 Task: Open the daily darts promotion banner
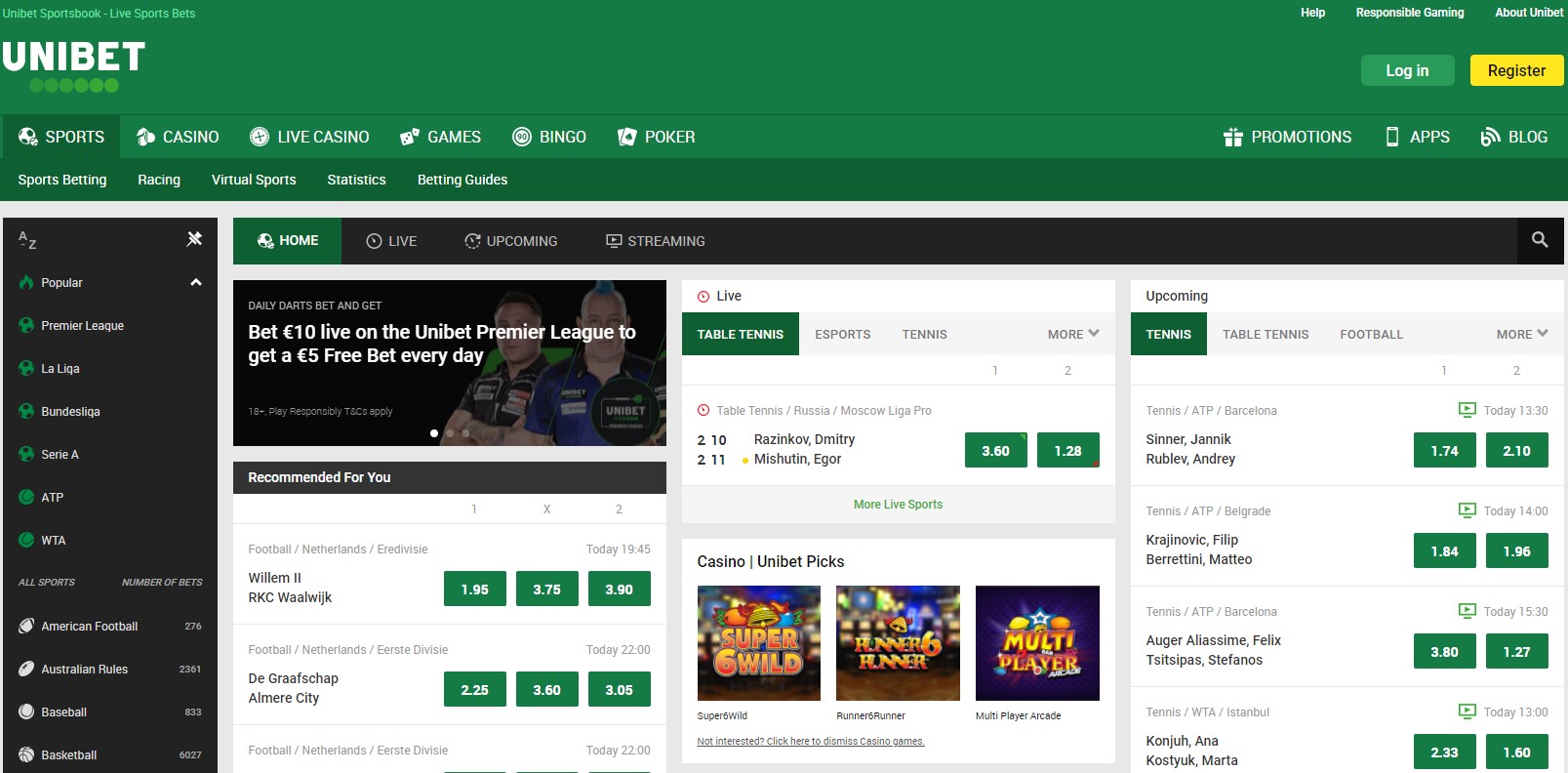click(450, 363)
